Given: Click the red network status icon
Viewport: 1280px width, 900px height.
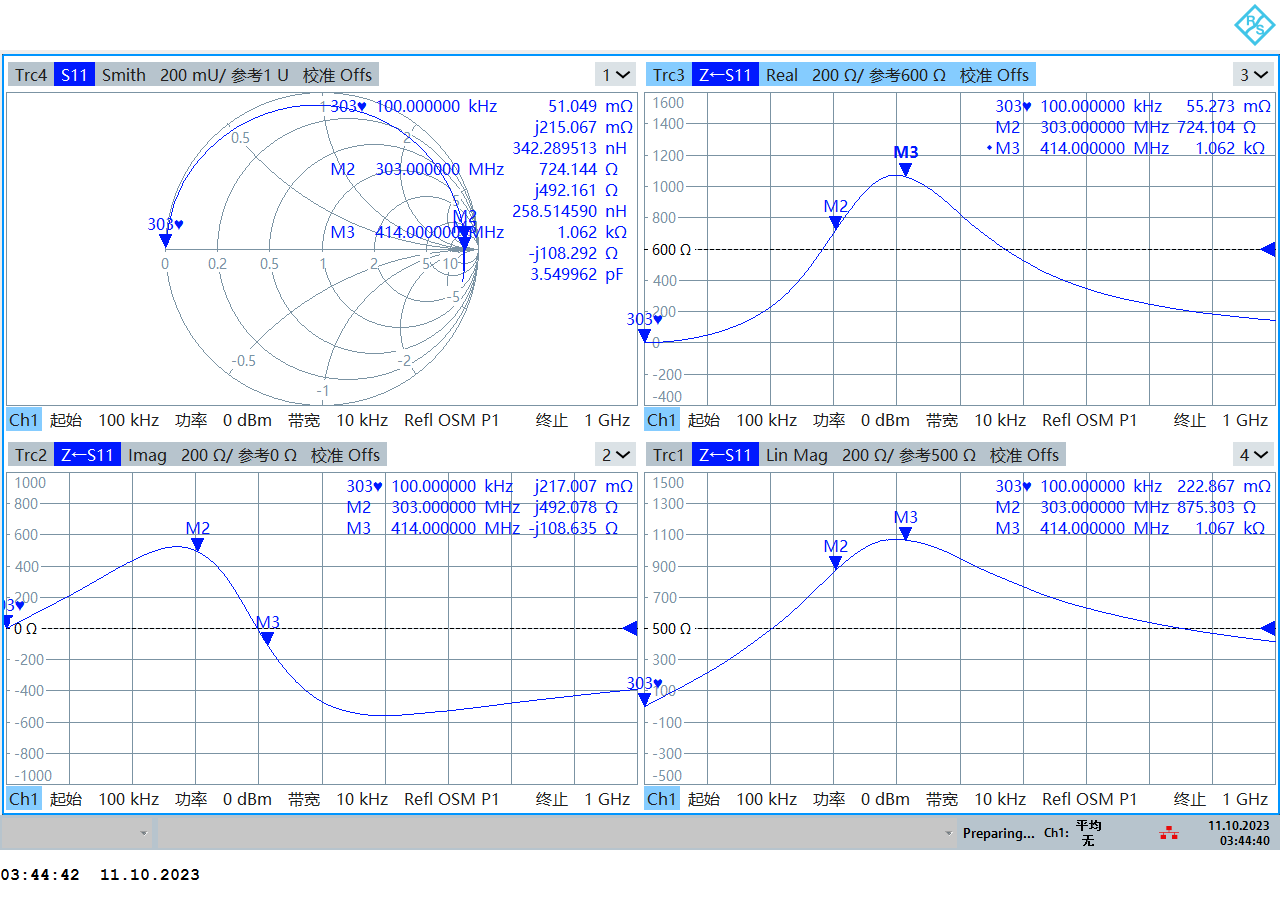Looking at the screenshot, I should (x=1168, y=833).
